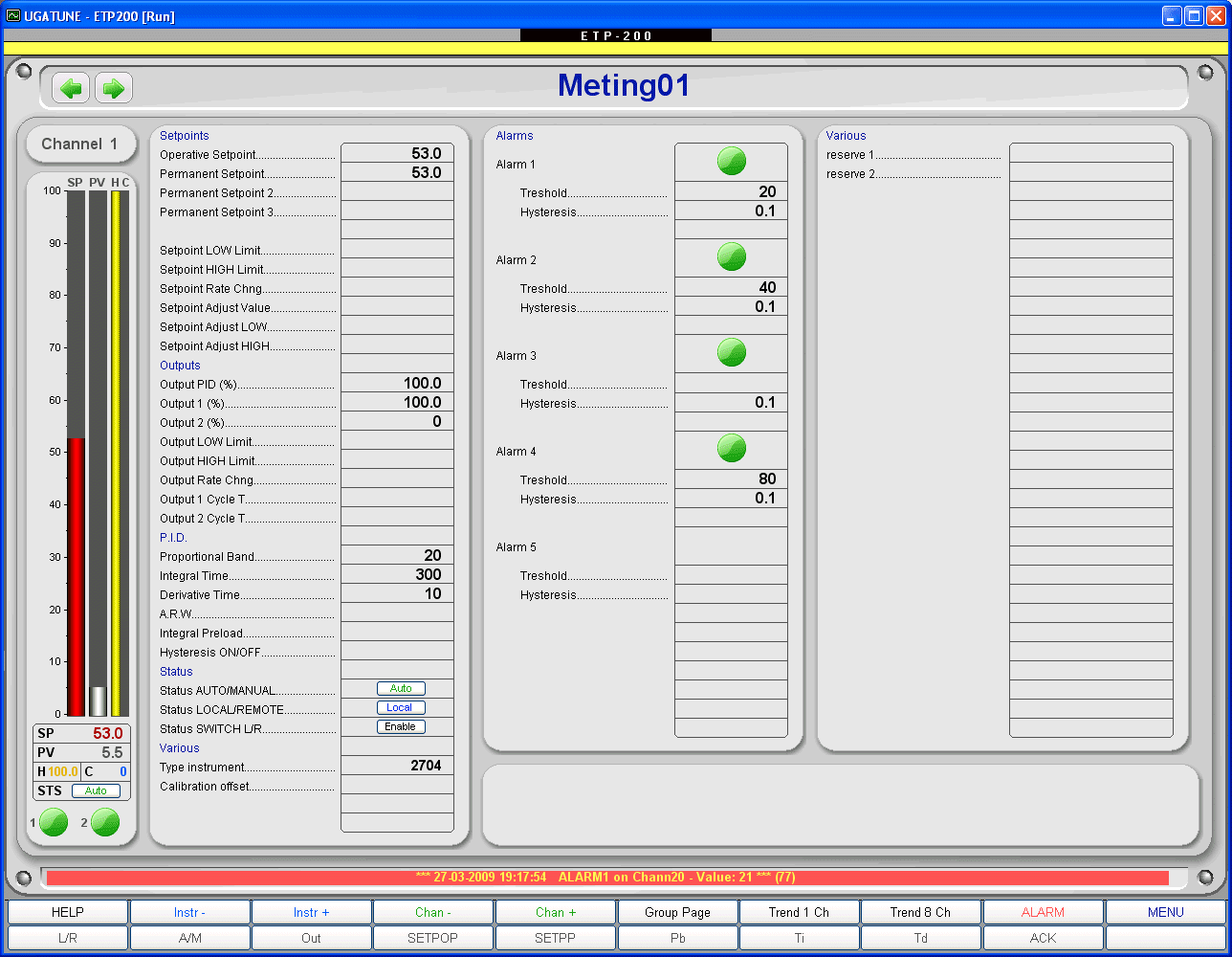The width and height of the screenshot is (1232, 957).
Task: Click Alarm 3 green indicator light
Action: 732,352
